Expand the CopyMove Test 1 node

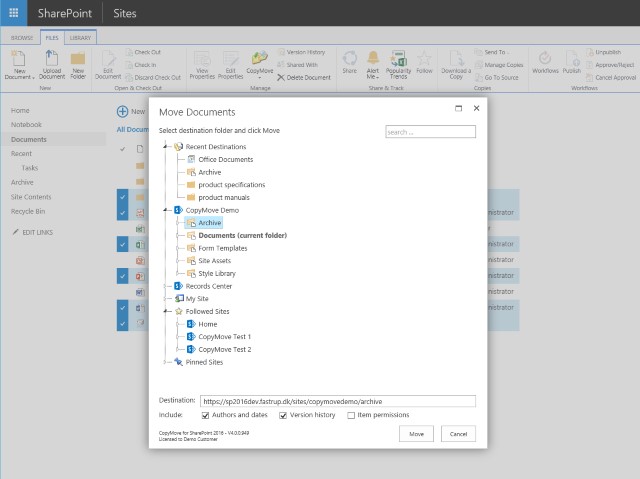(x=178, y=337)
